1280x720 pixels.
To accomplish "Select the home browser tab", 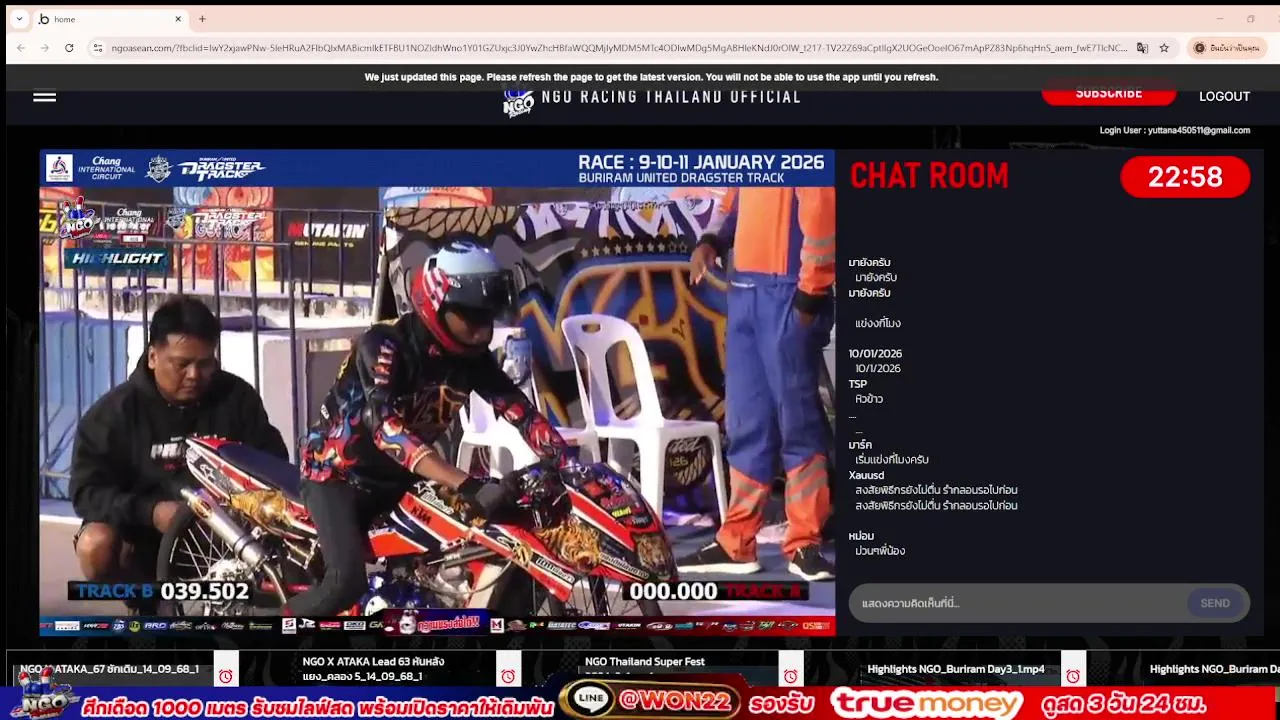I will click(110, 19).
